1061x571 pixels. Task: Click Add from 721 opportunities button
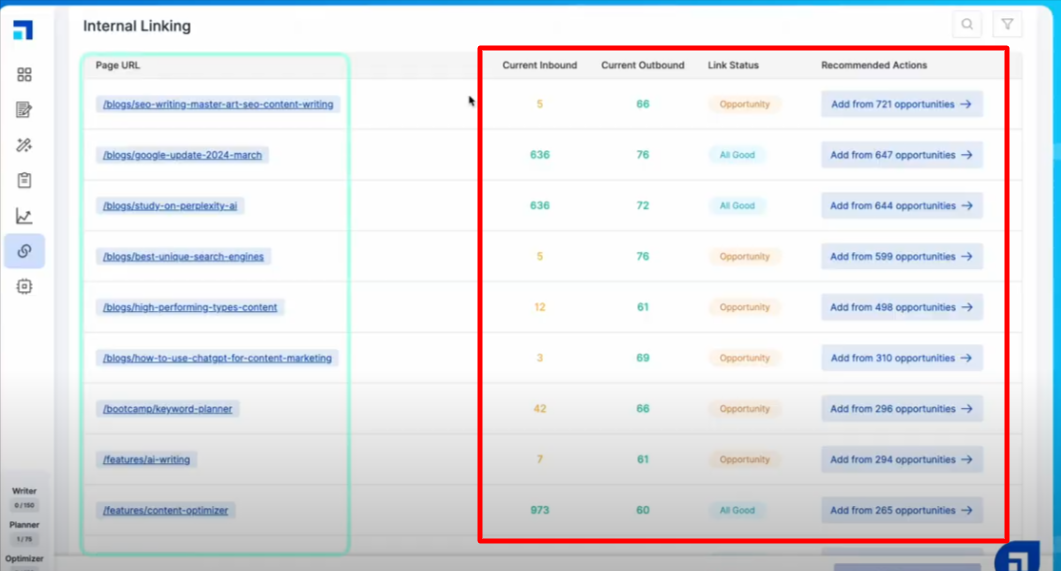click(901, 104)
